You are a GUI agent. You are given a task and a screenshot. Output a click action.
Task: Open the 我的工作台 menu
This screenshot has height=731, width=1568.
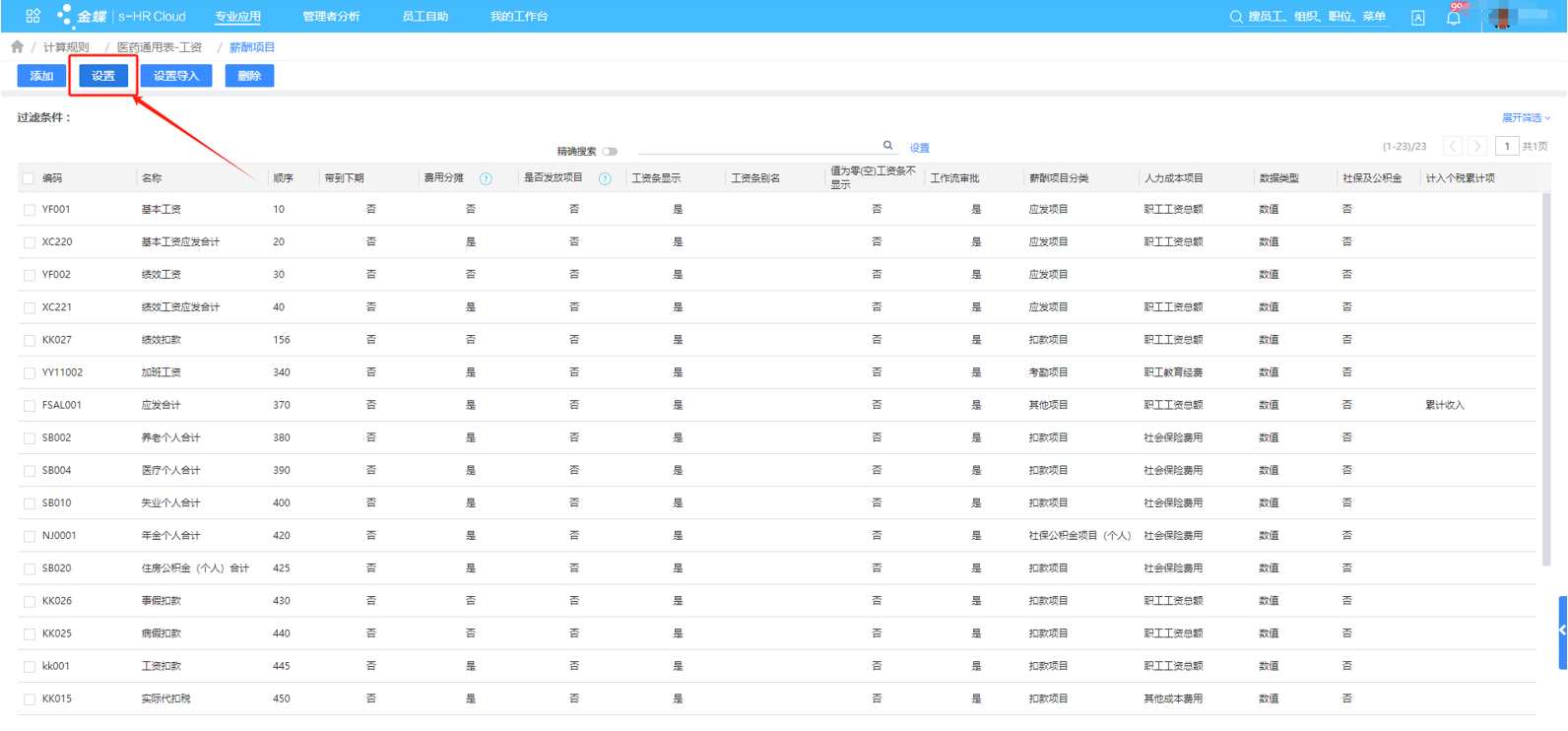519,17
